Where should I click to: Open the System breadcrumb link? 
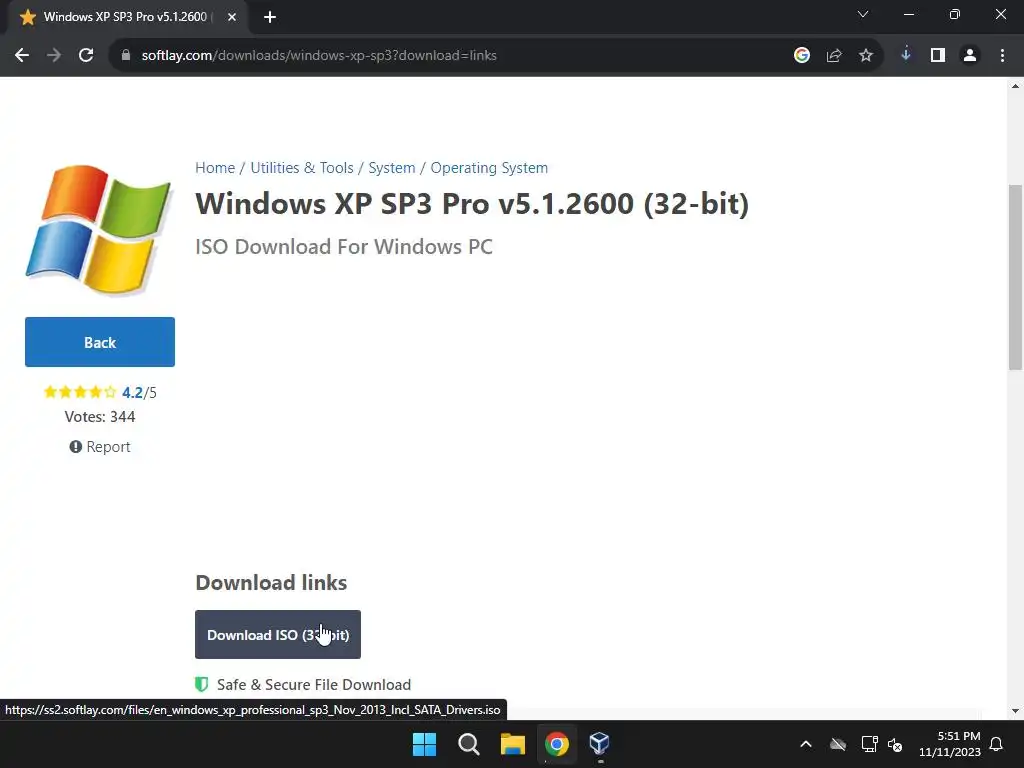(x=392, y=168)
